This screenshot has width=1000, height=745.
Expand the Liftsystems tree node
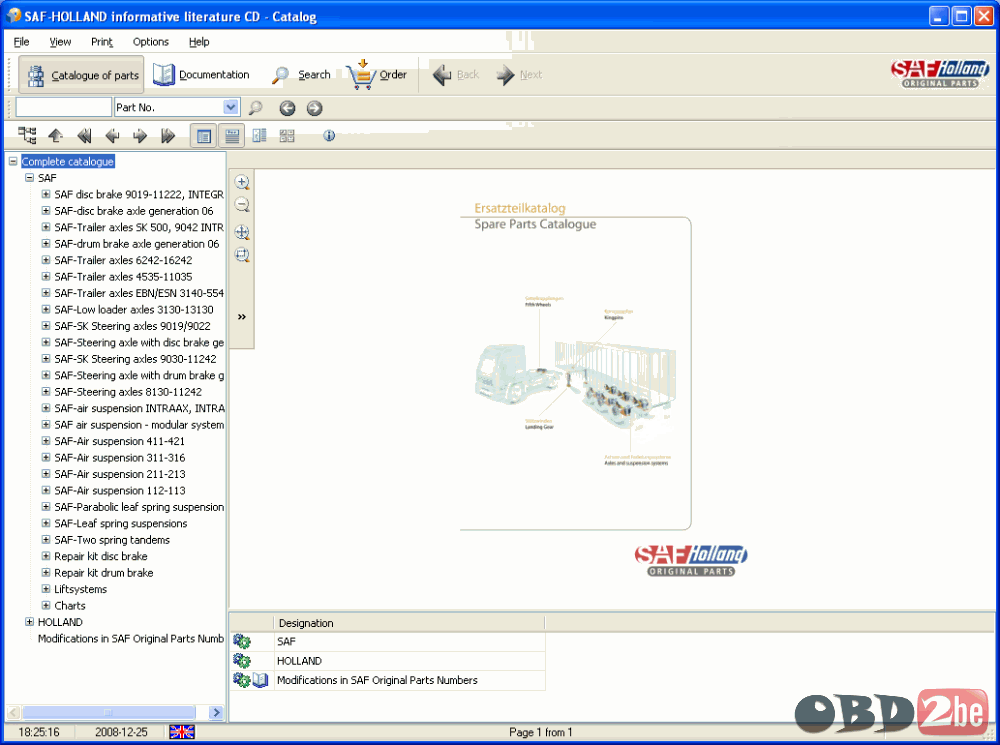[x=46, y=589]
